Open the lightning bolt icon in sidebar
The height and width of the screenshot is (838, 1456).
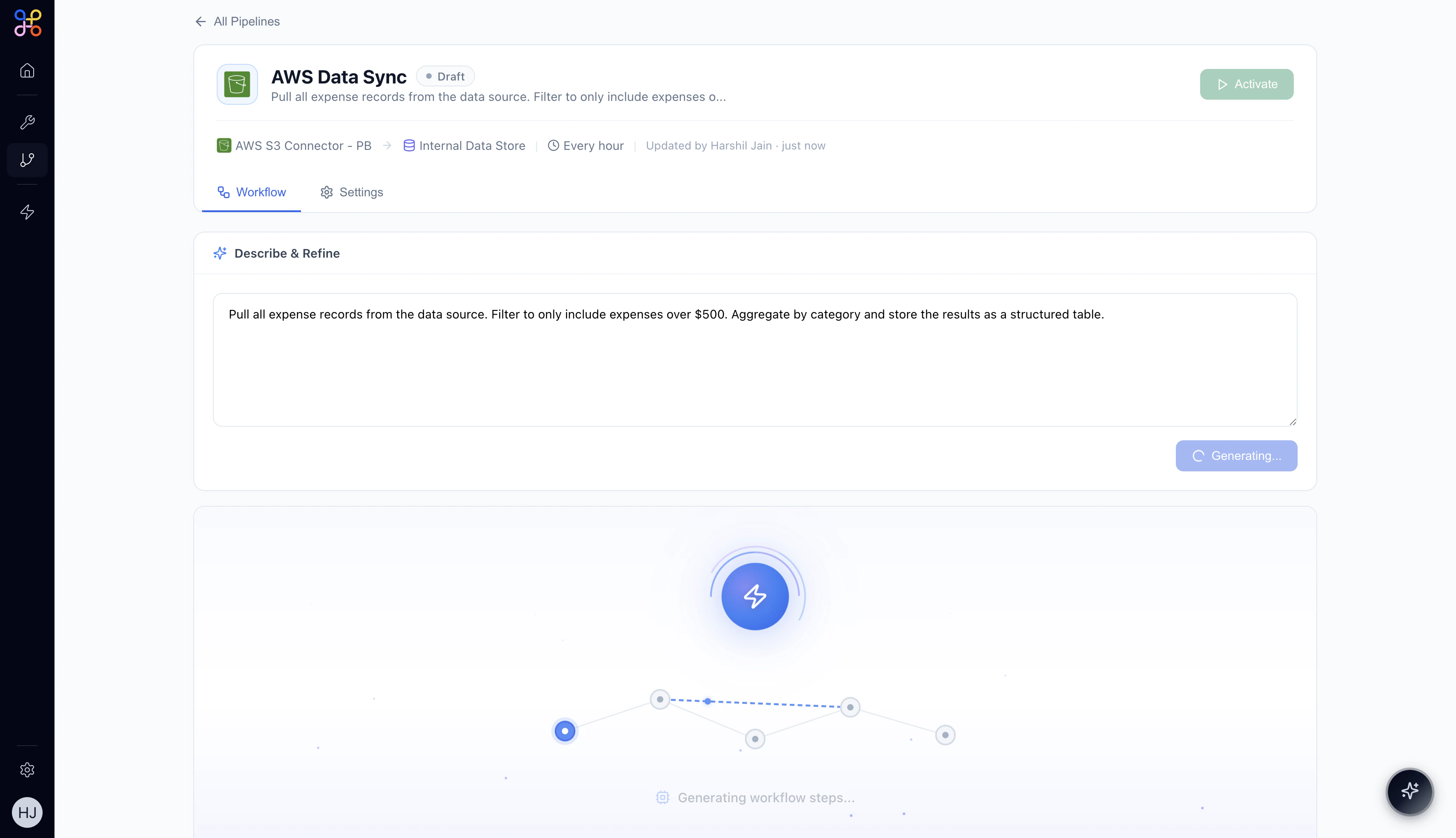27,212
